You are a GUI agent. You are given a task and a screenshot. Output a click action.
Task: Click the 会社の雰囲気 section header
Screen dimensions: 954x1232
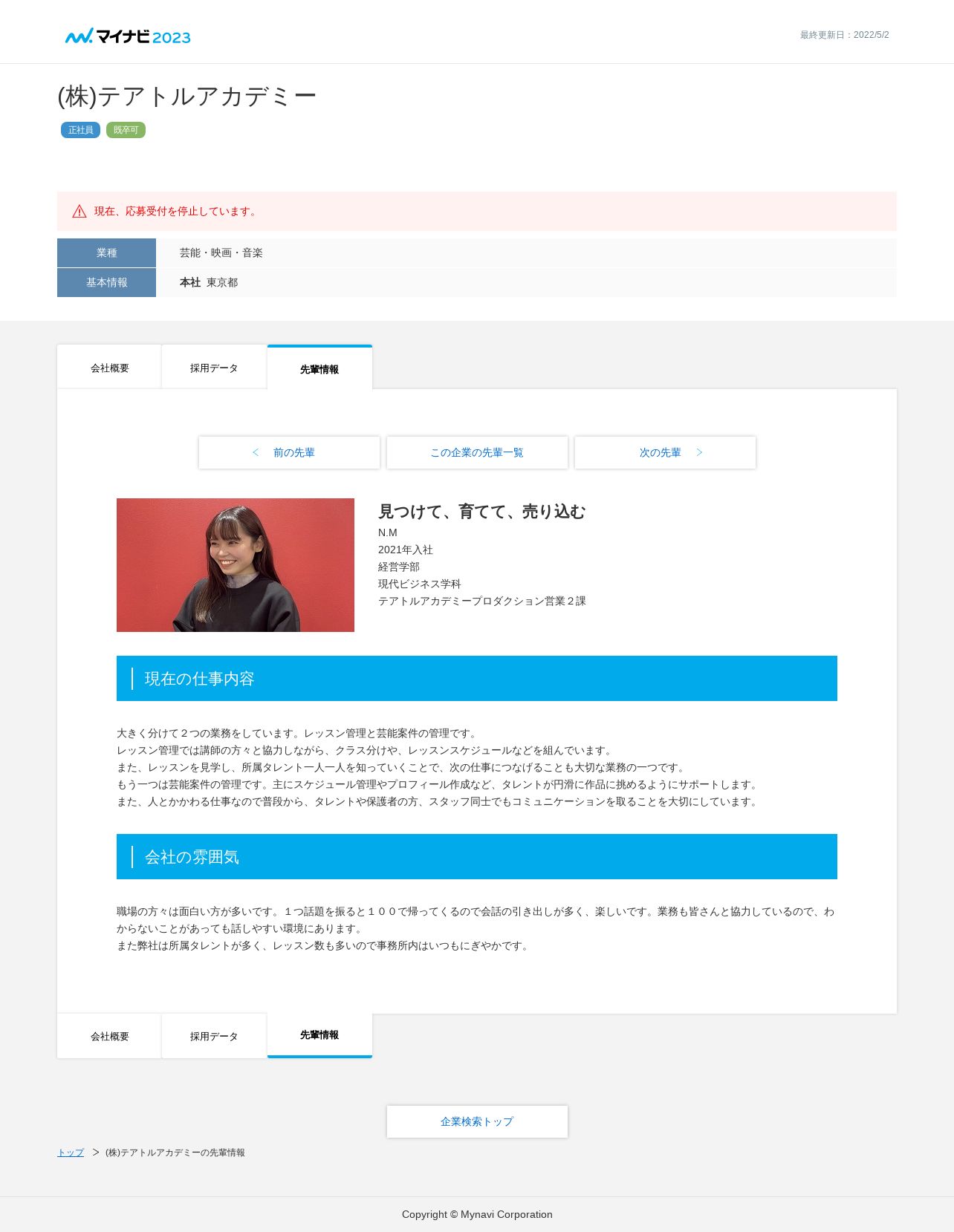point(477,856)
